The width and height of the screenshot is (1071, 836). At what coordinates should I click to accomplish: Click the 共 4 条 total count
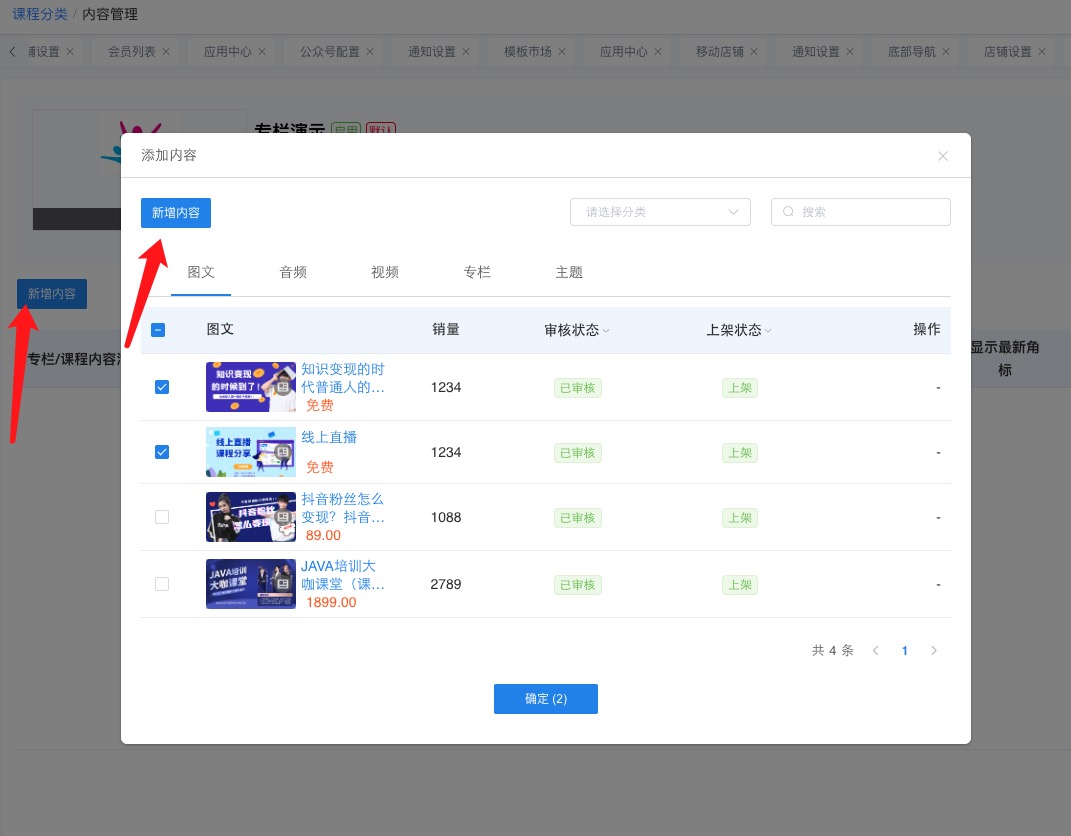pos(833,650)
